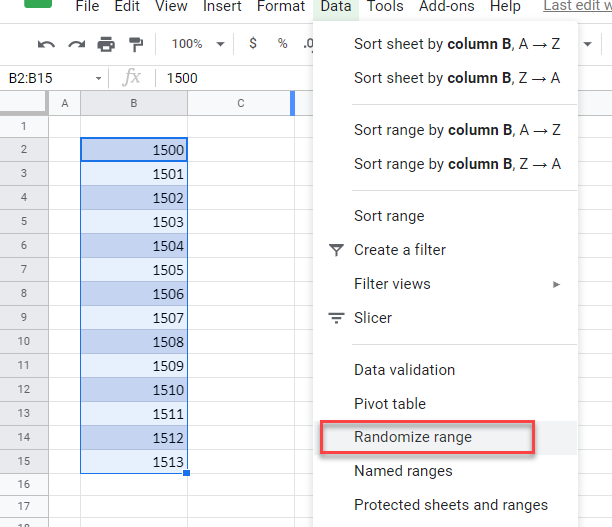Screen dimensions: 612x527
Task: Select Pivot table menu entry
Action: coord(390,404)
